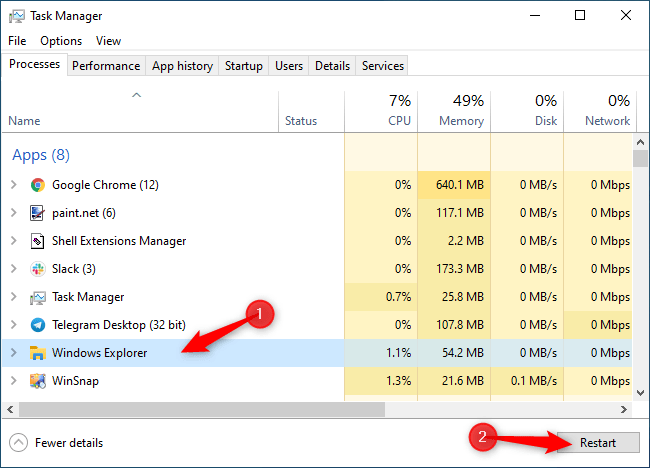Viewport: 650px width, 468px height.
Task: Maximize the Task Manager window
Action: coord(580,16)
